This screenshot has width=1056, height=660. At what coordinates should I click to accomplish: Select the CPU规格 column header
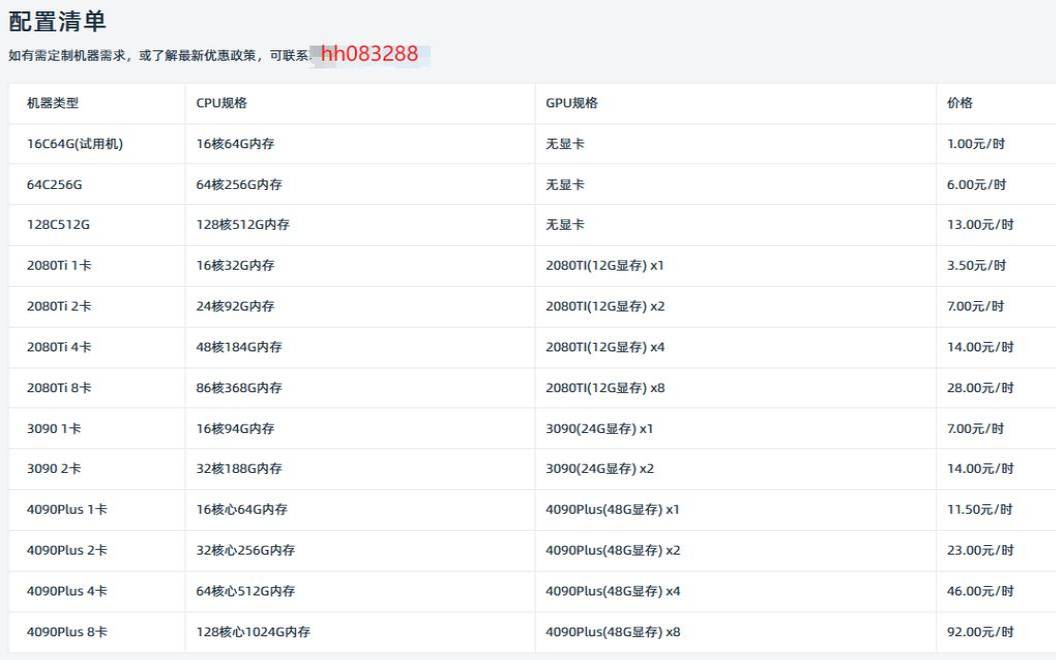[x=221, y=103]
